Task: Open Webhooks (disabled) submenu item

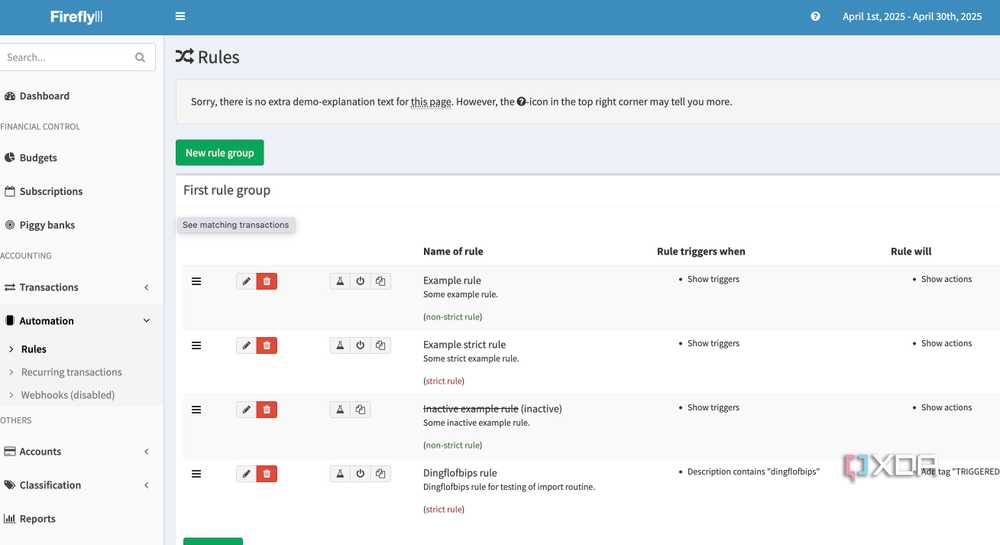Action: [x=68, y=395]
